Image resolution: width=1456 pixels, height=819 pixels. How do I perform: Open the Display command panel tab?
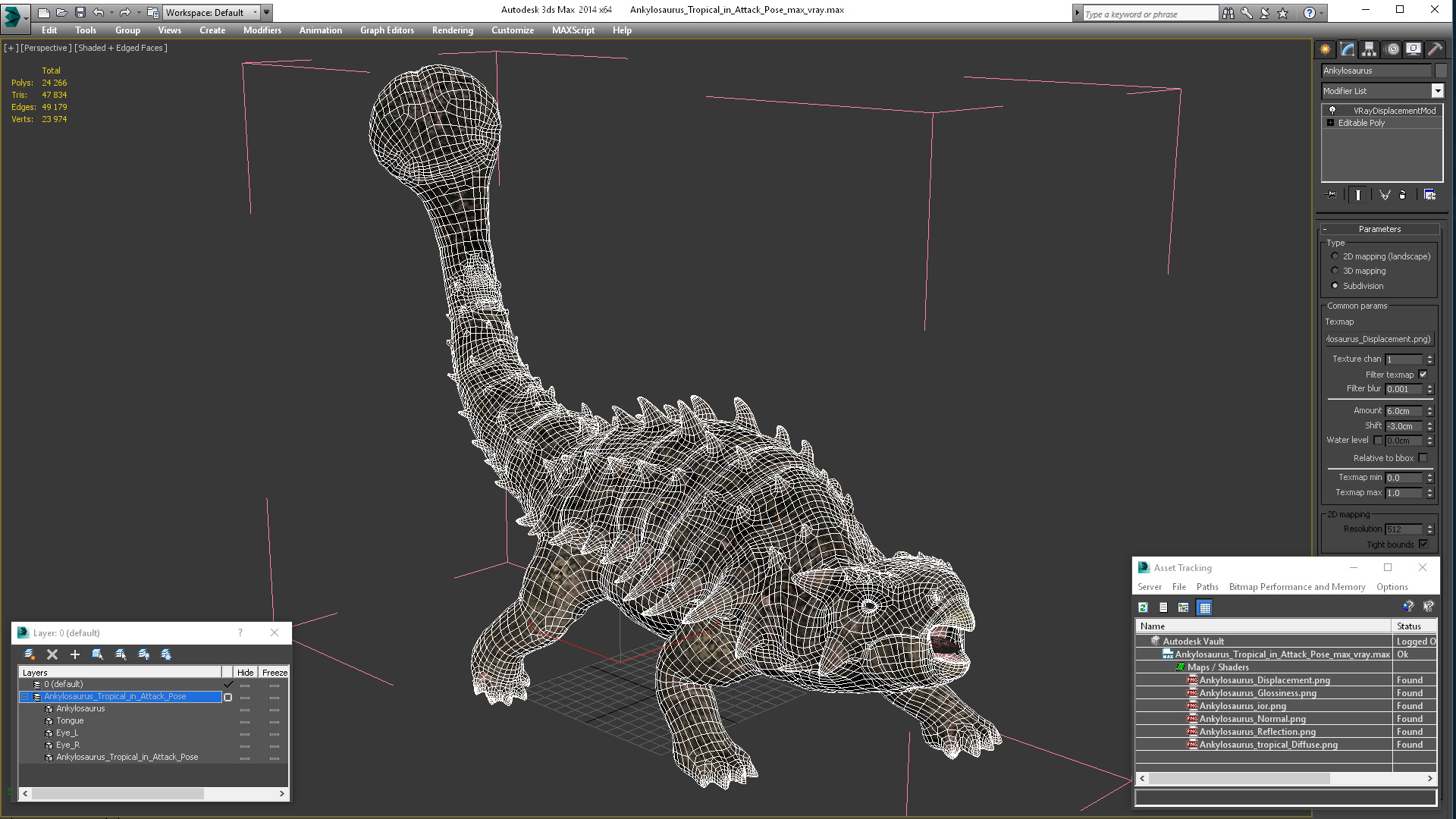[x=1414, y=49]
